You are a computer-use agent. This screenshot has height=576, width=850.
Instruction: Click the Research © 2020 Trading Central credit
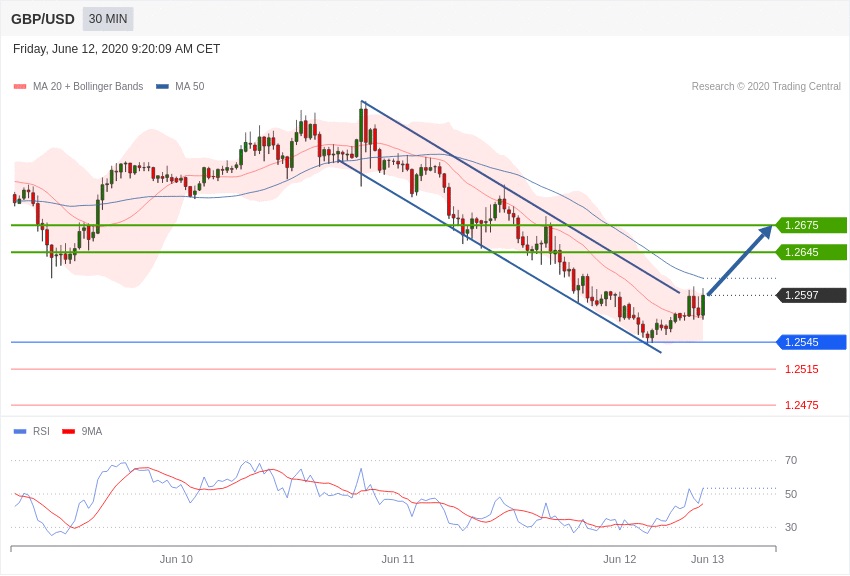point(766,87)
